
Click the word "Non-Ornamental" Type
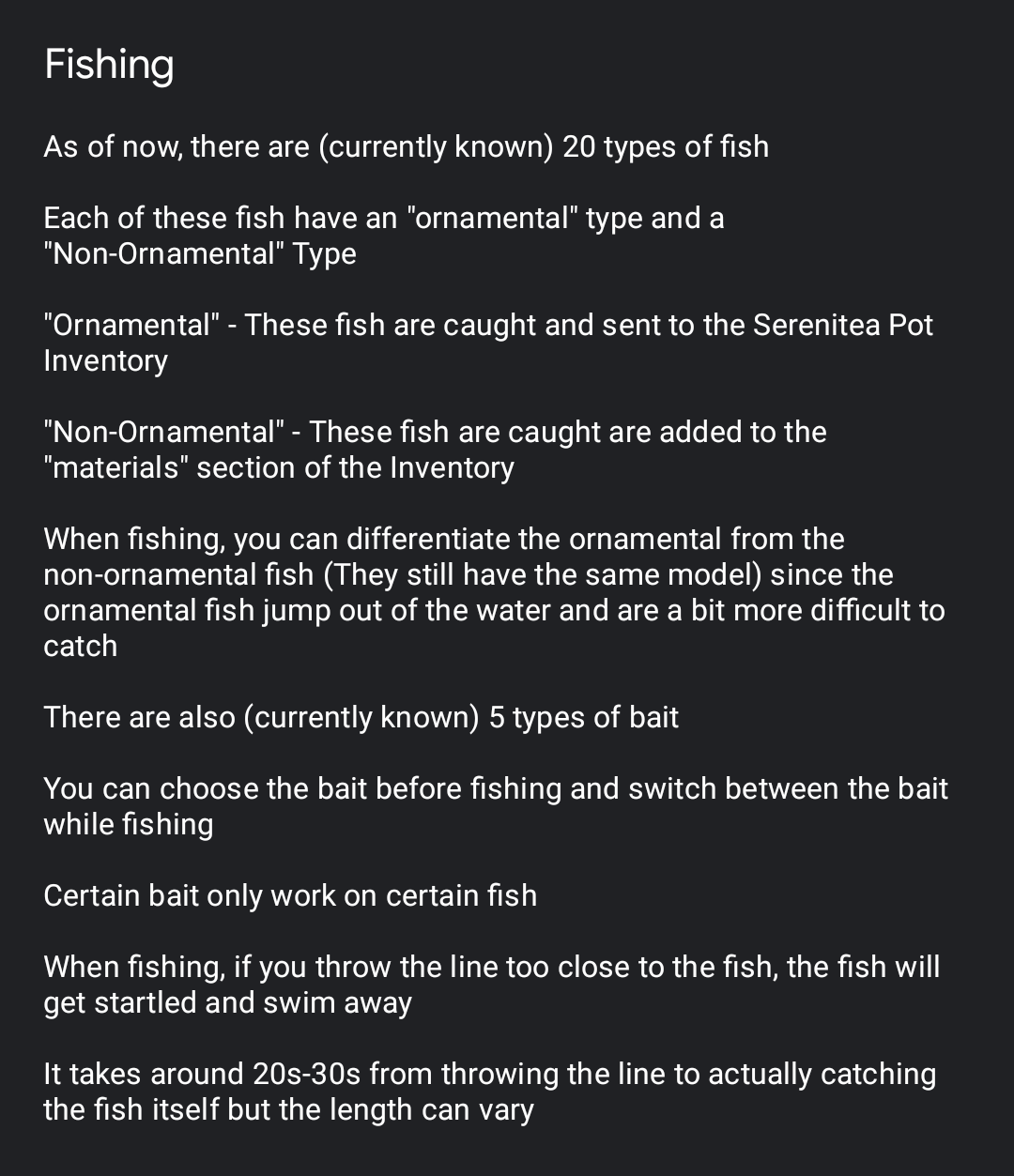coord(200,253)
